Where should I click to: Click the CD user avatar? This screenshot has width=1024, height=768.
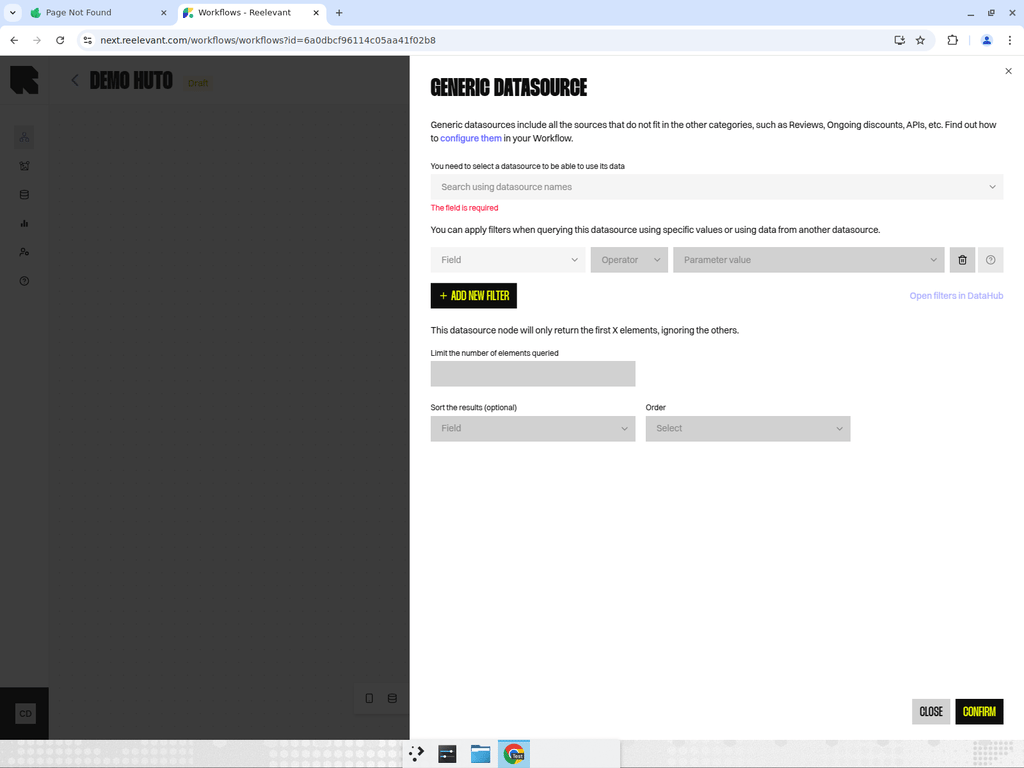click(25, 713)
